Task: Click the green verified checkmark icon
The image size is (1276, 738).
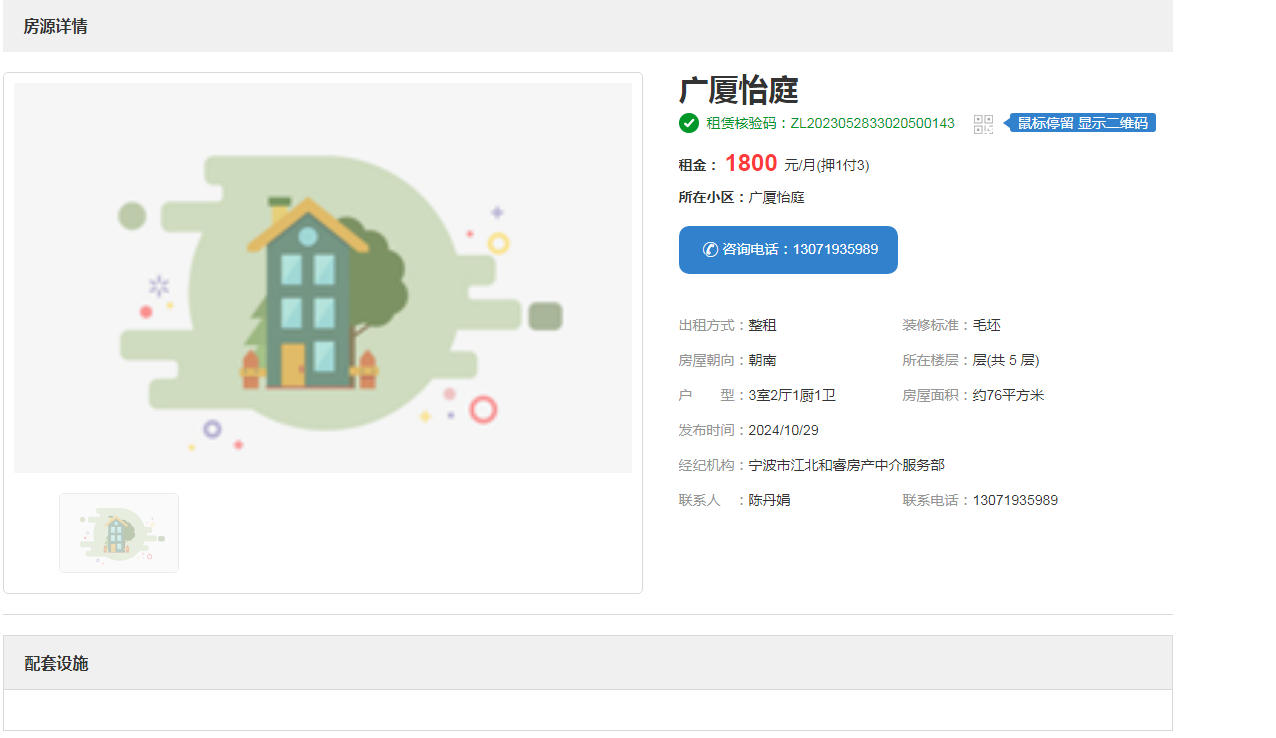Action: click(689, 123)
